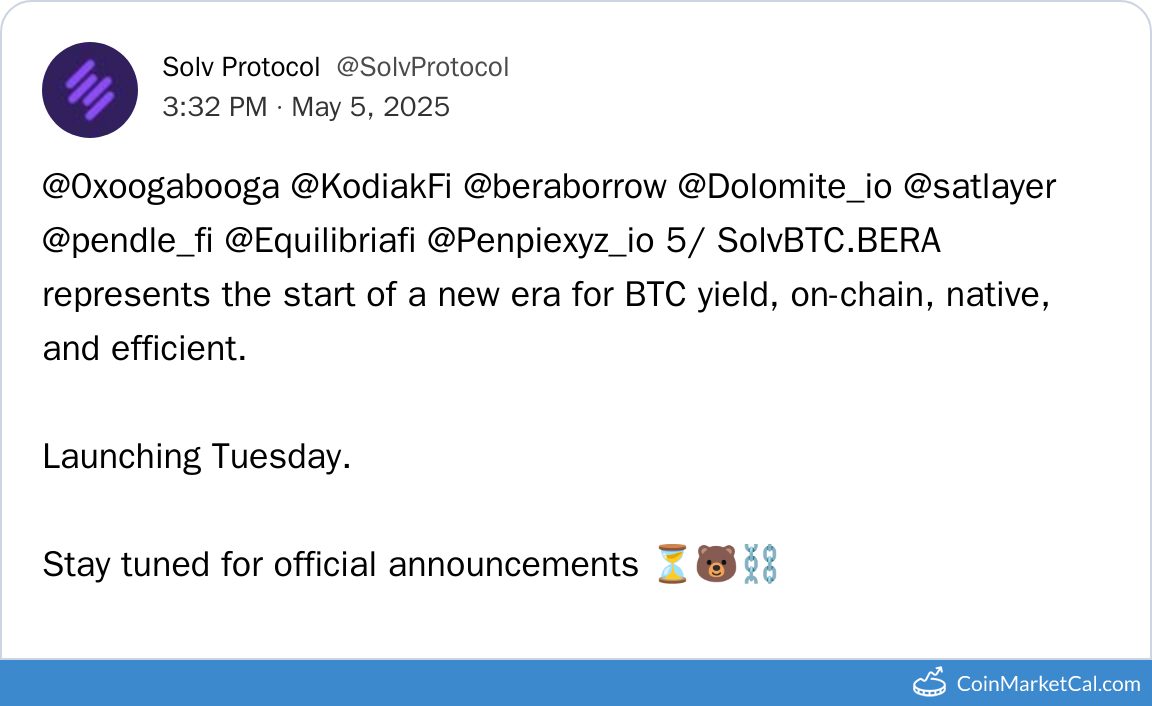The width and height of the screenshot is (1152, 706).
Task: Click the hourglass emoji
Action: click(x=671, y=564)
